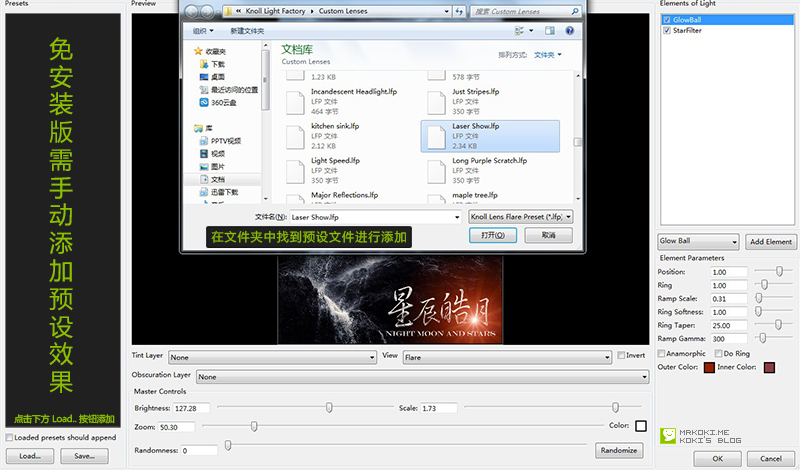The width and height of the screenshot is (800, 470).
Task: Open the views options arrow
Action: pos(531,31)
